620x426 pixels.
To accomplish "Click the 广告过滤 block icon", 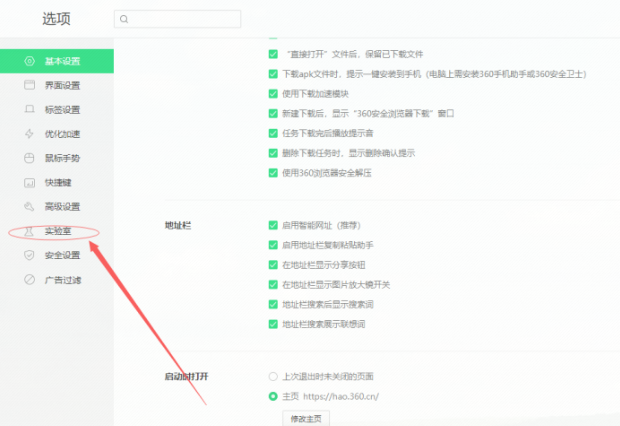I will pyautogui.click(x=29, y=280).
